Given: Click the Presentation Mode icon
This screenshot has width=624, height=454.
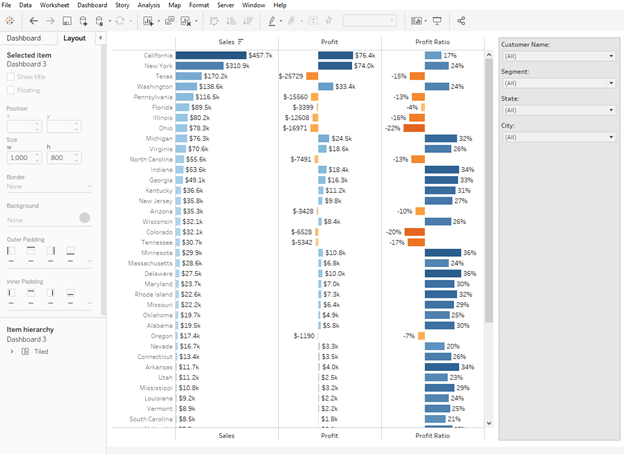Looking at the screenshot, I should [437, 20].
